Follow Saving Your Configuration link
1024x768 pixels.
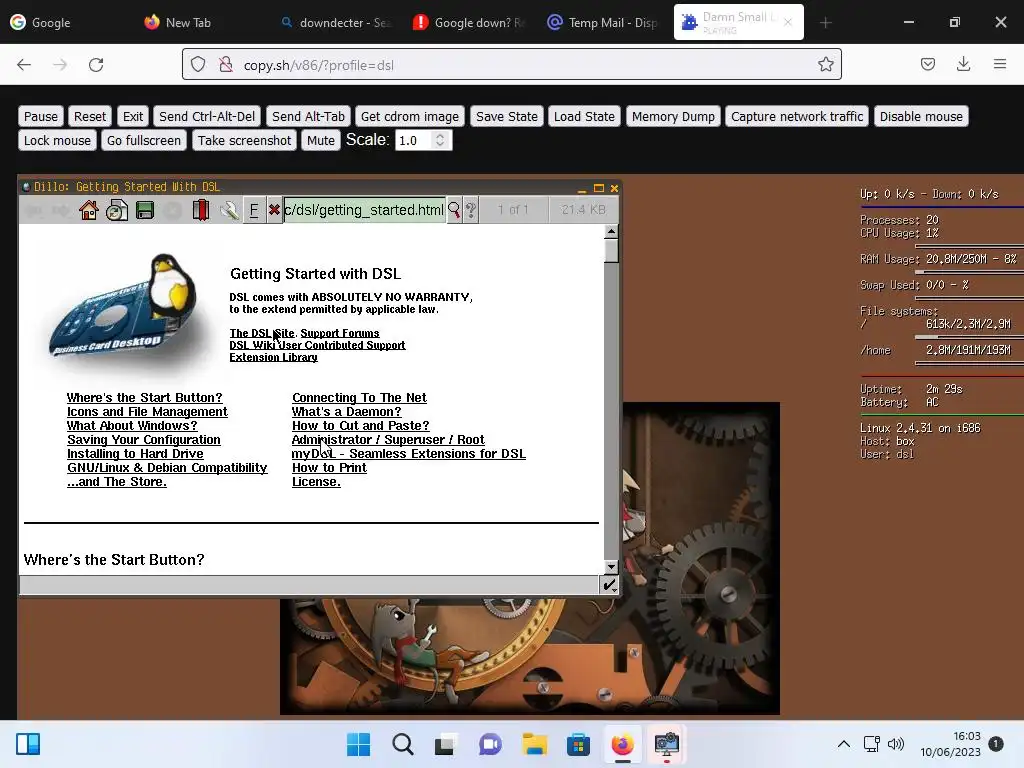pyautogui.click(x=144, y=440)
